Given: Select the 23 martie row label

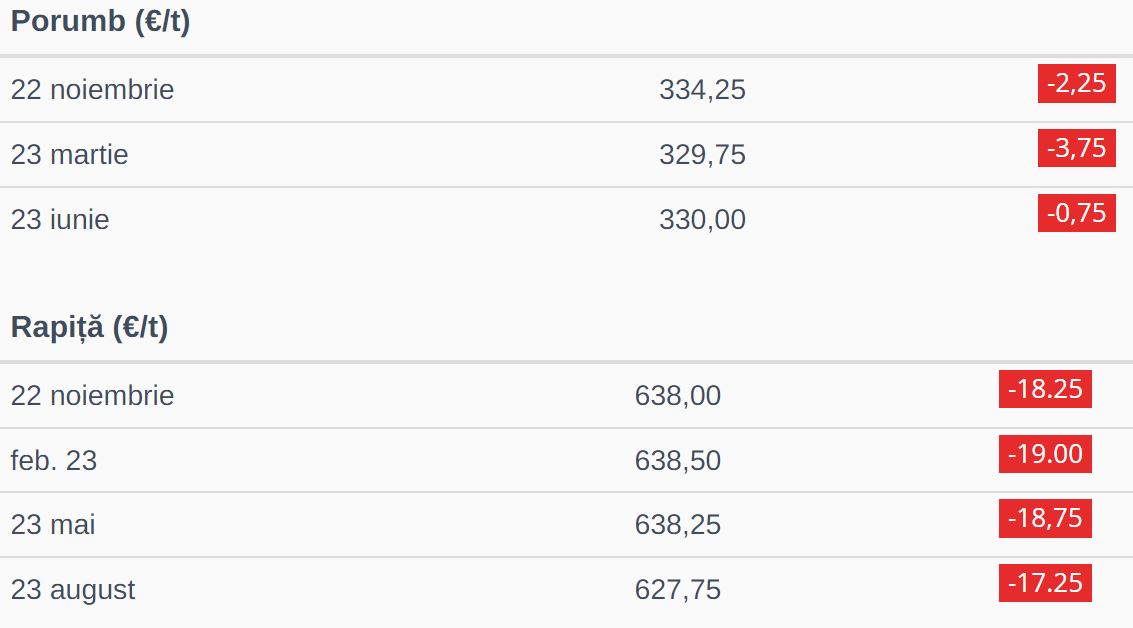Looking at the screenshot, I should coord(70,155).
